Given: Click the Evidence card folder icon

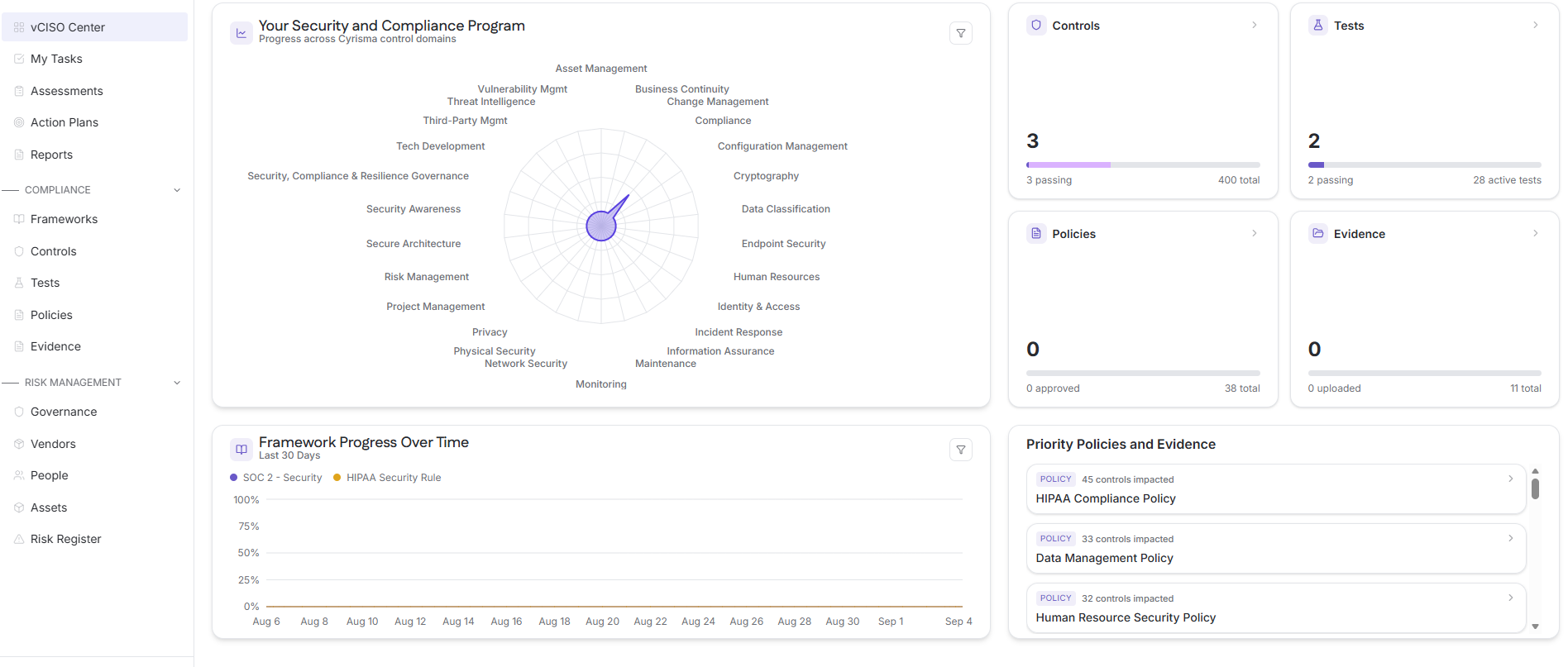Looking at the screenshot, I should click(1318, 234).
